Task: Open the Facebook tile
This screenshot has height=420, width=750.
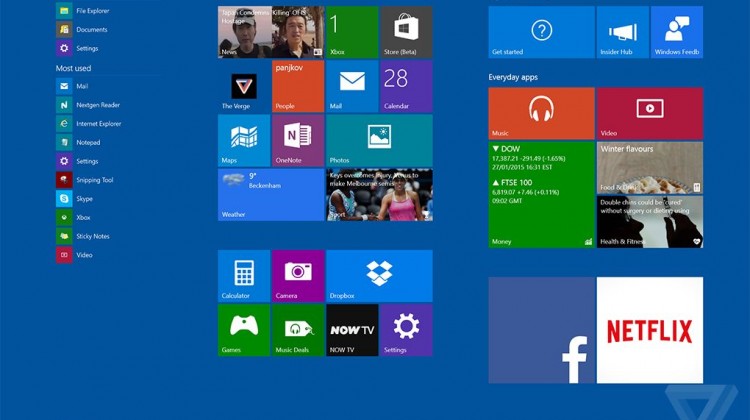Action: (541, 330)
